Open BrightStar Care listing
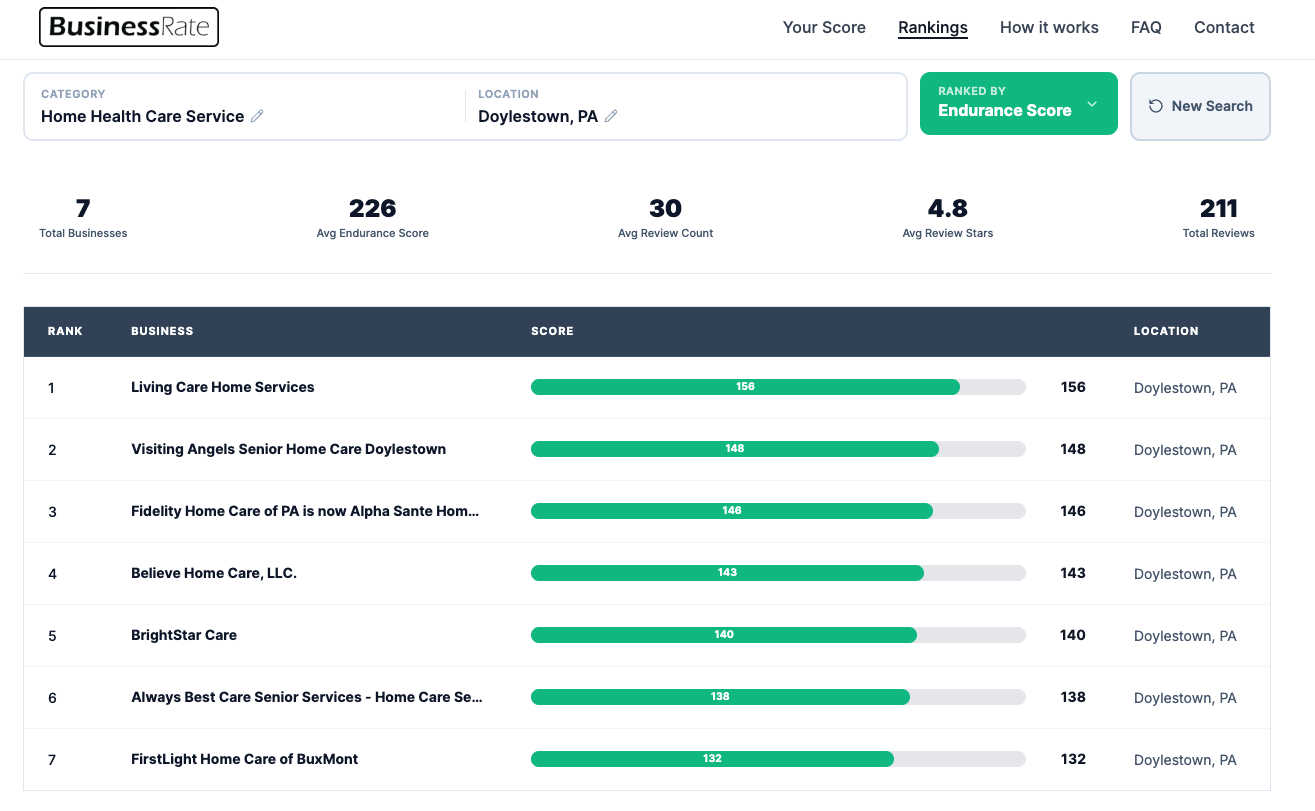Viewport: 1315px width, 811px height. point(184,635)
